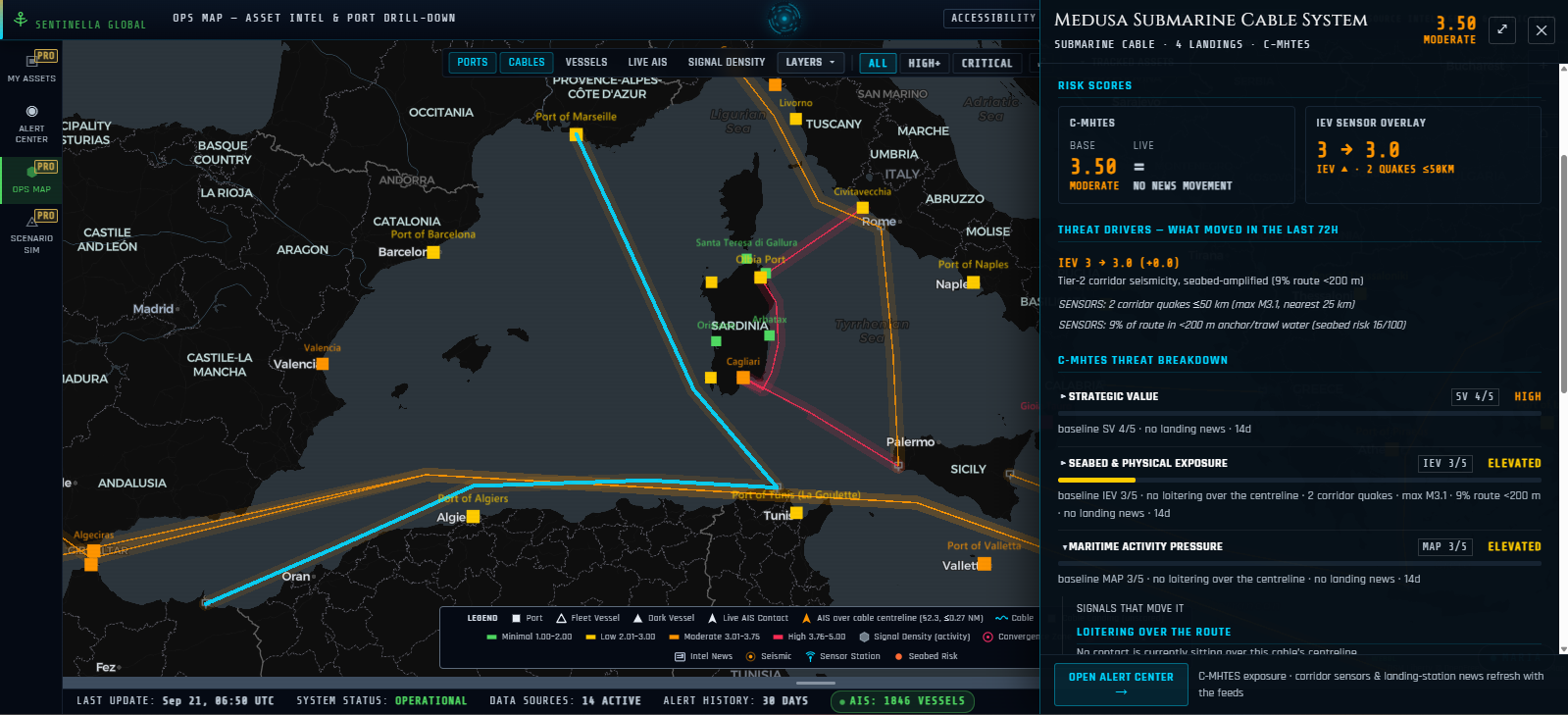Enable the Live AIS layer

click(647, 63)
